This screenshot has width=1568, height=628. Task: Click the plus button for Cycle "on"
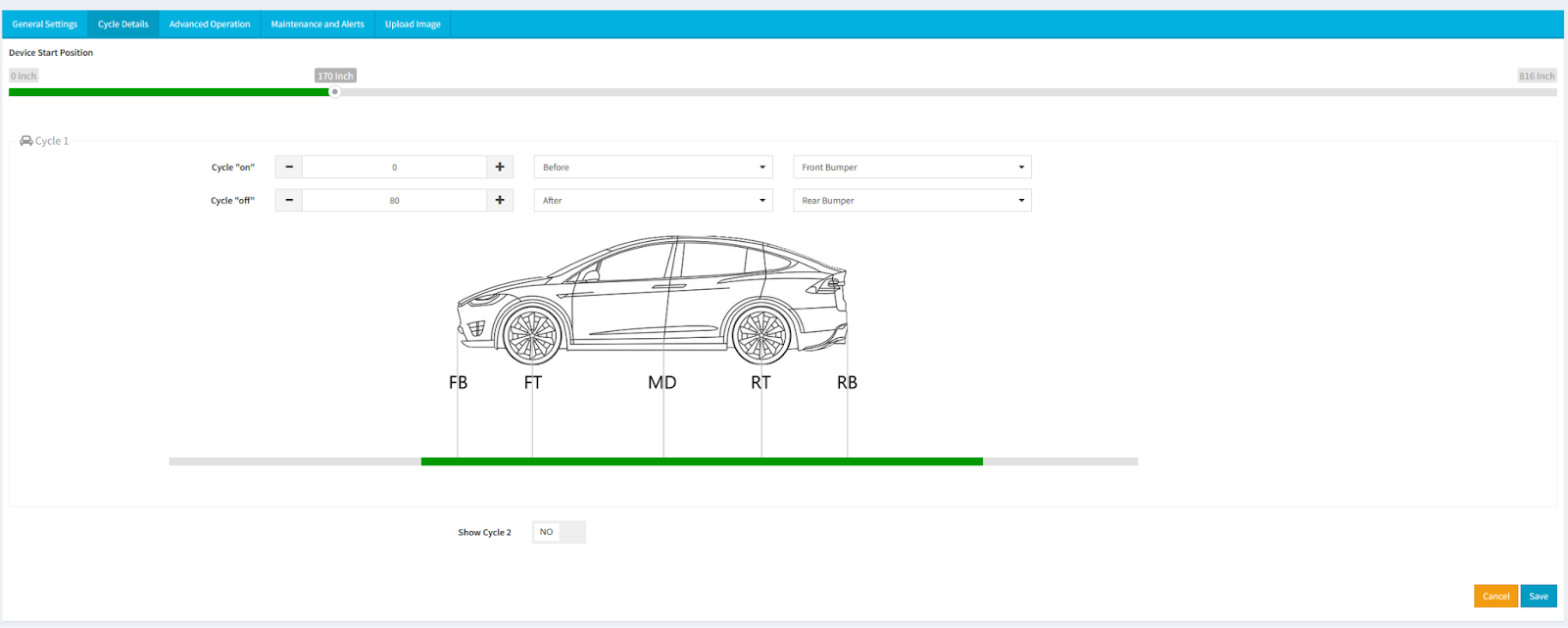[500, 168]
